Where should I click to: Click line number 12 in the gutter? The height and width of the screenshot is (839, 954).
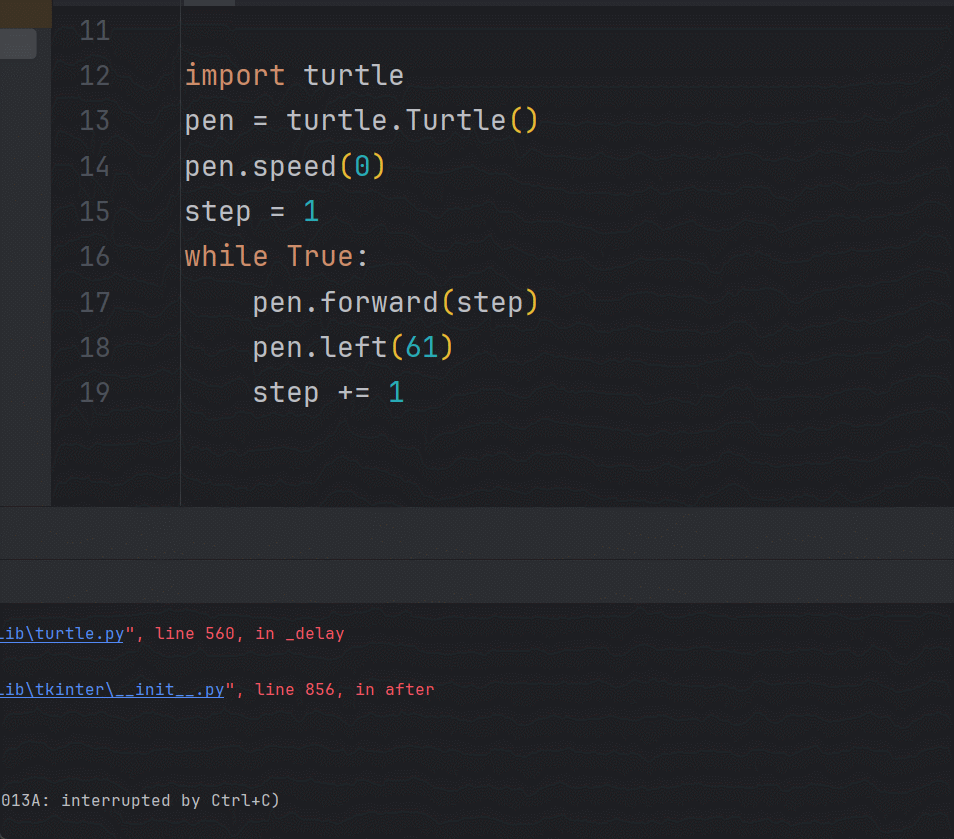coord(94,75)
